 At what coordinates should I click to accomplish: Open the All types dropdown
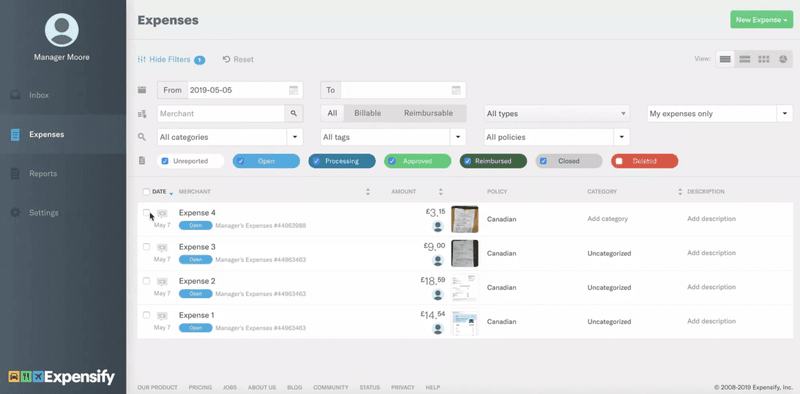557,113
